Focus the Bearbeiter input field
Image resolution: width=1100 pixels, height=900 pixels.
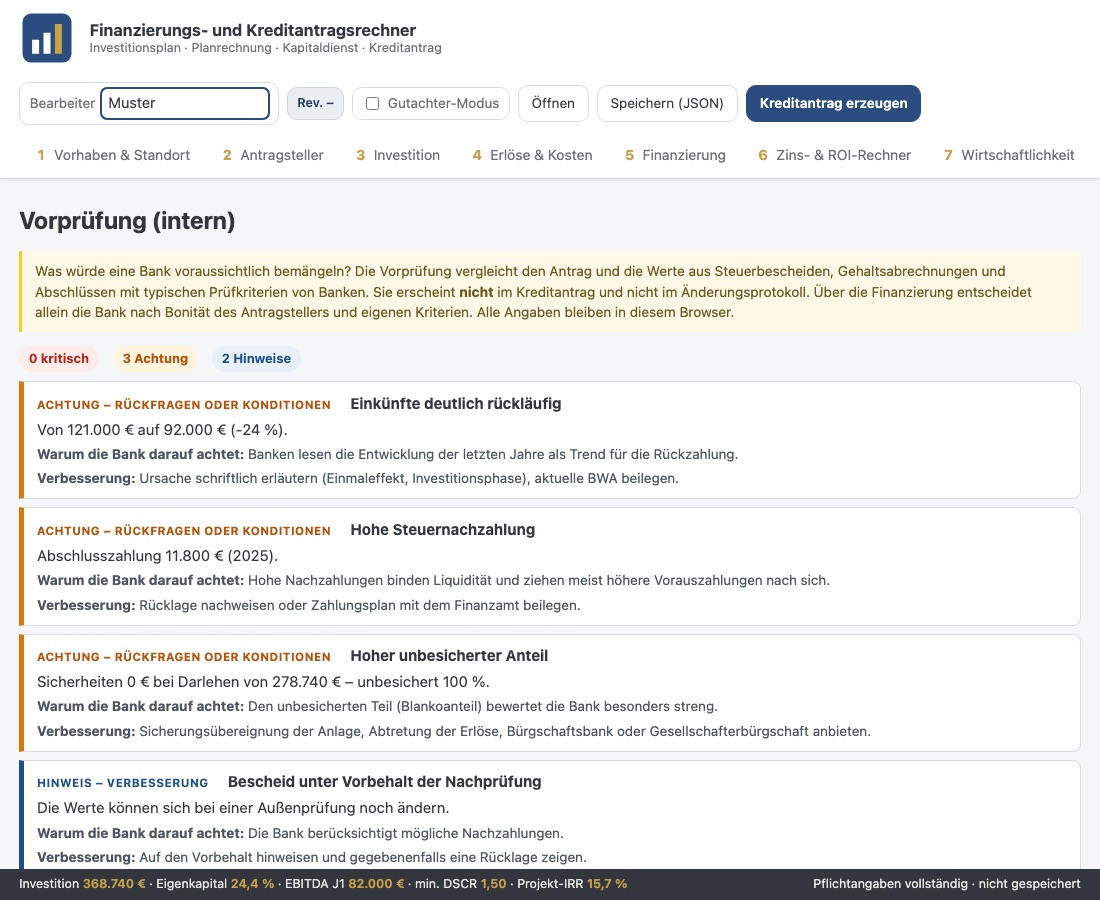click(185, 103)
